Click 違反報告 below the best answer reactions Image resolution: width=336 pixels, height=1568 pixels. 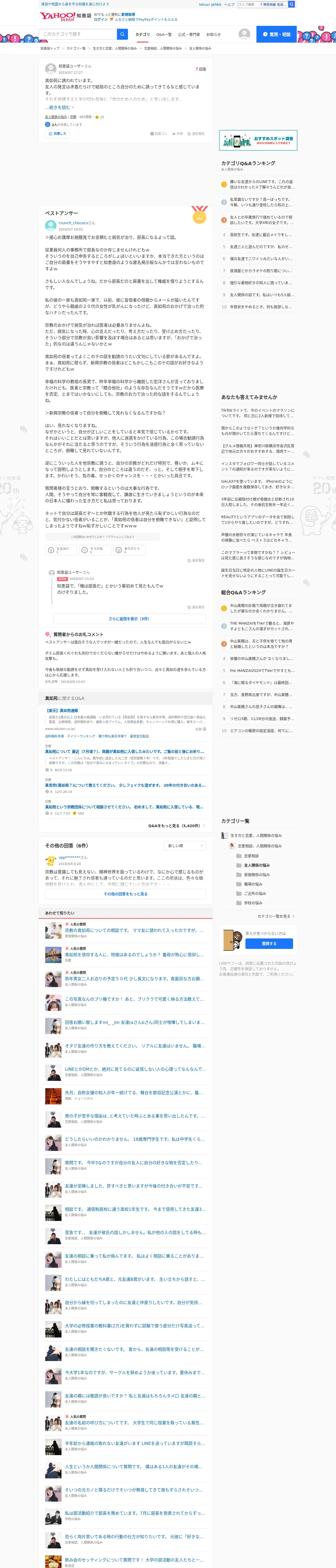point(196,560)
